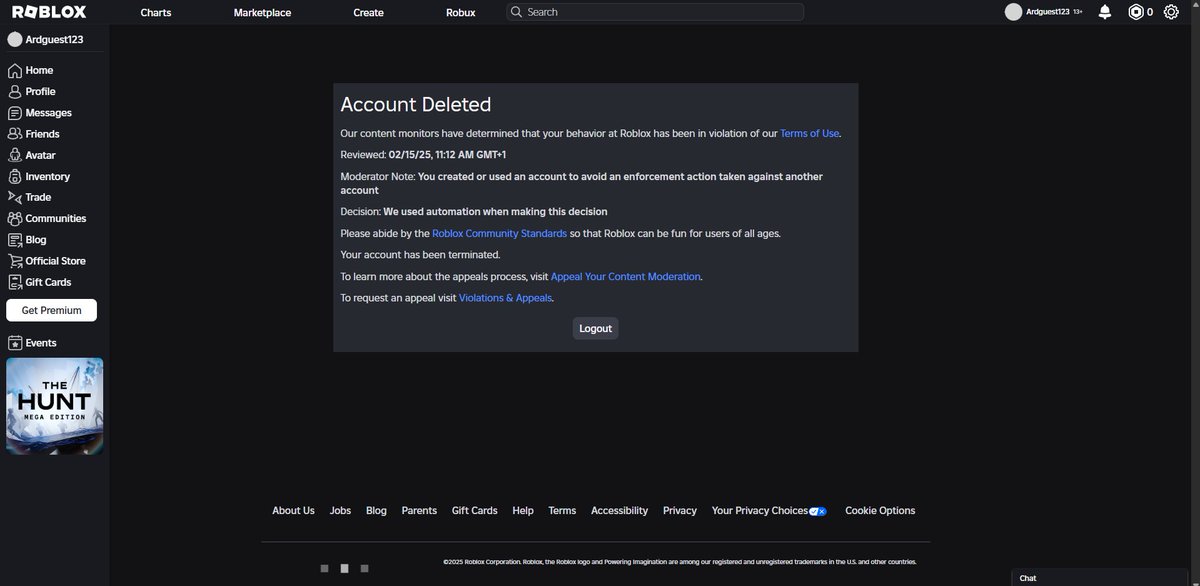Click the Official Store cart icon
Image resolution: width=1200 pixels, height=586 pixels.
point(15,261)
